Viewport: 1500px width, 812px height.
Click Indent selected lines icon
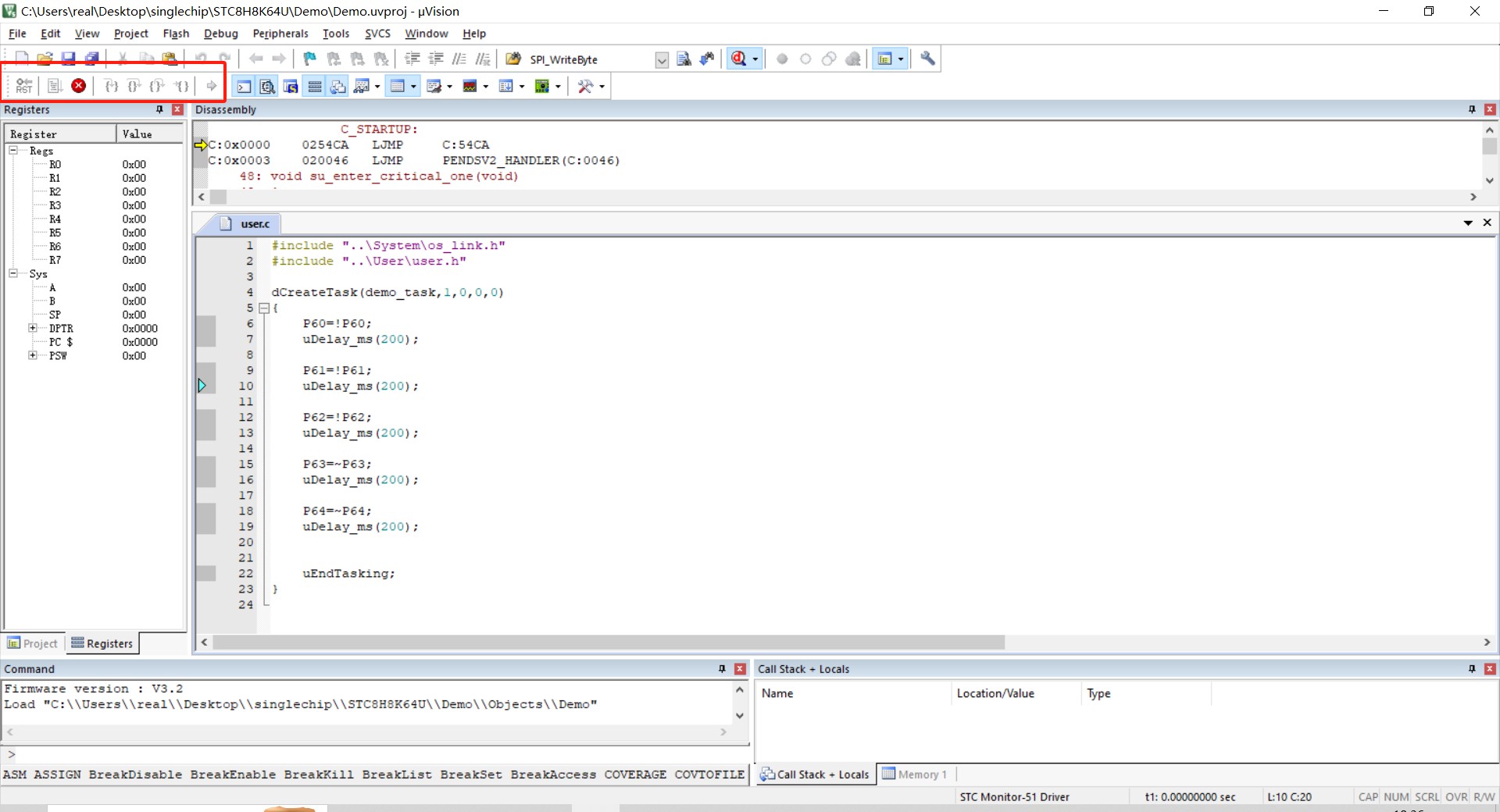tap(412, 59)
